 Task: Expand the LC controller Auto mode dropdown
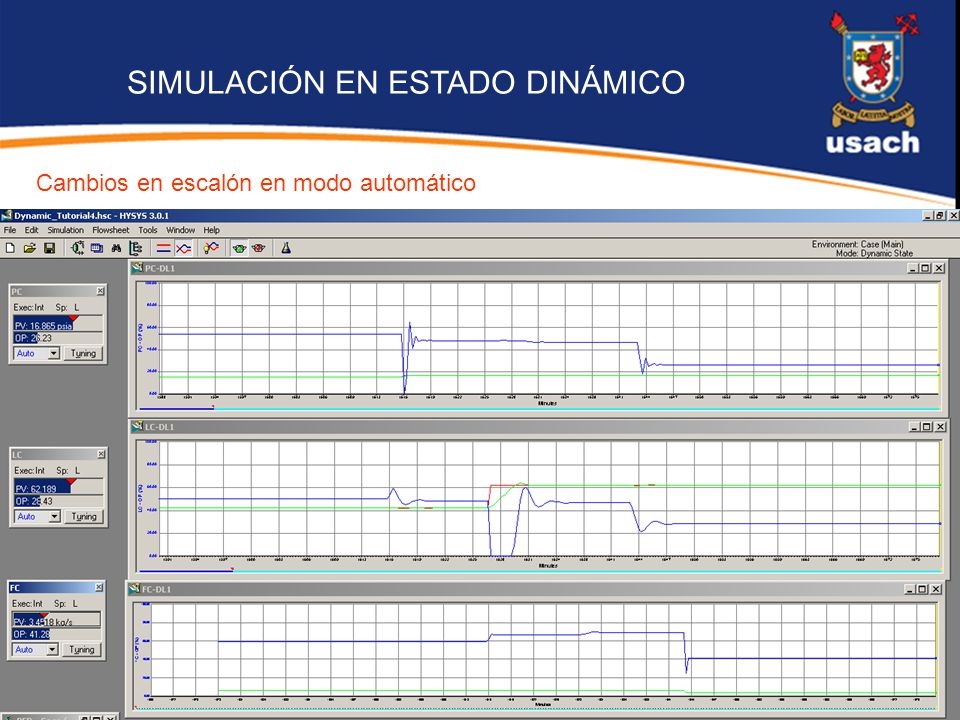point(54,517)
